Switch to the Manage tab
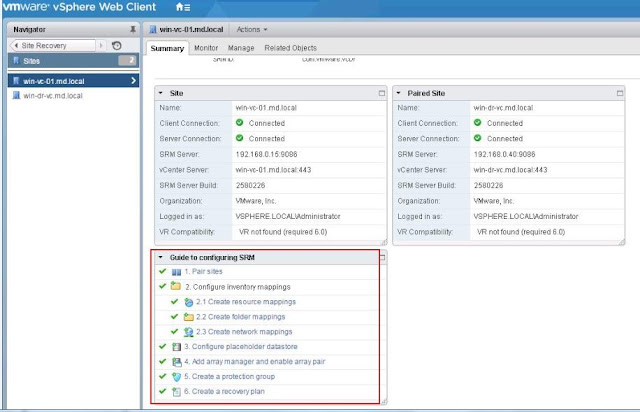Screen dimensions: 640x412 241,48
